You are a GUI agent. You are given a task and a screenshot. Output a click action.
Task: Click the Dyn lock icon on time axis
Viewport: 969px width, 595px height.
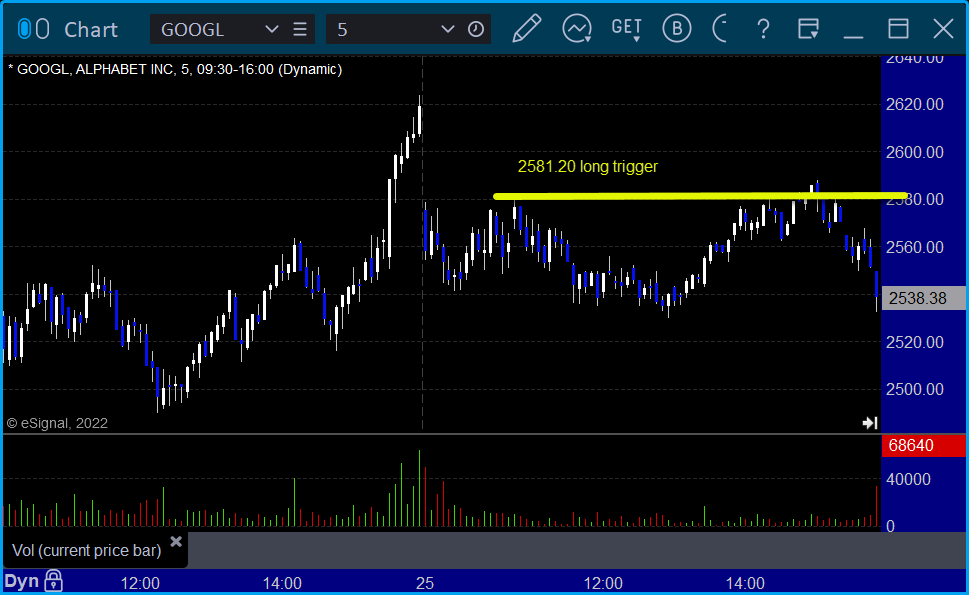54,581
